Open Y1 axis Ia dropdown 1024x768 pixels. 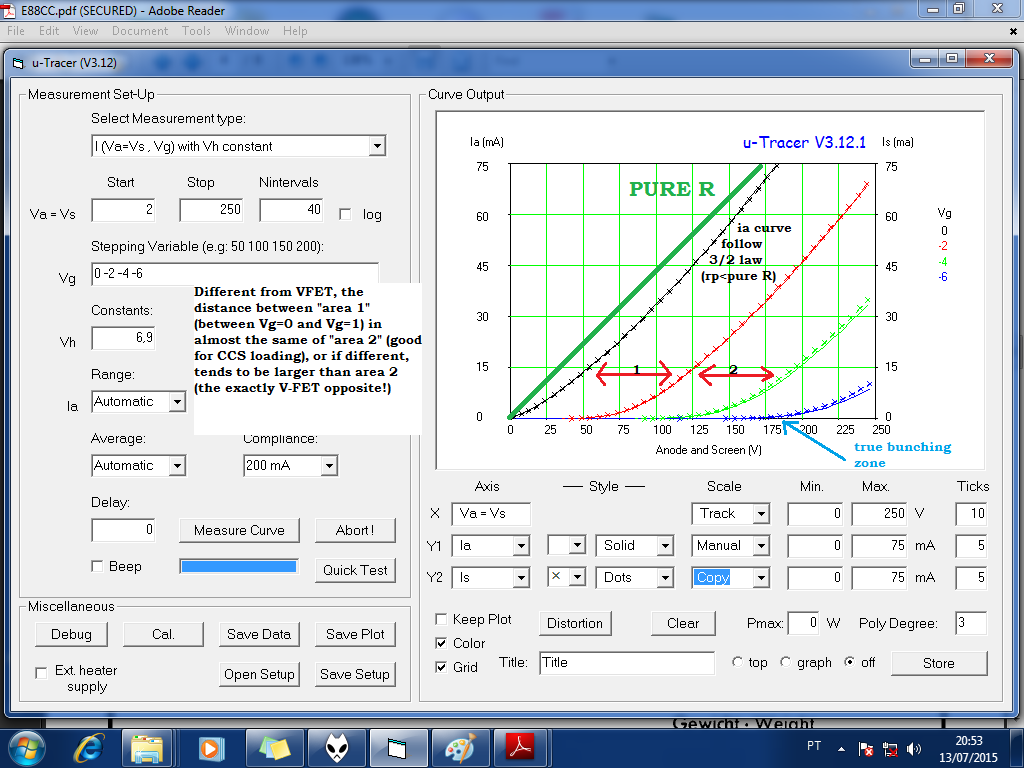click(520, 546)
